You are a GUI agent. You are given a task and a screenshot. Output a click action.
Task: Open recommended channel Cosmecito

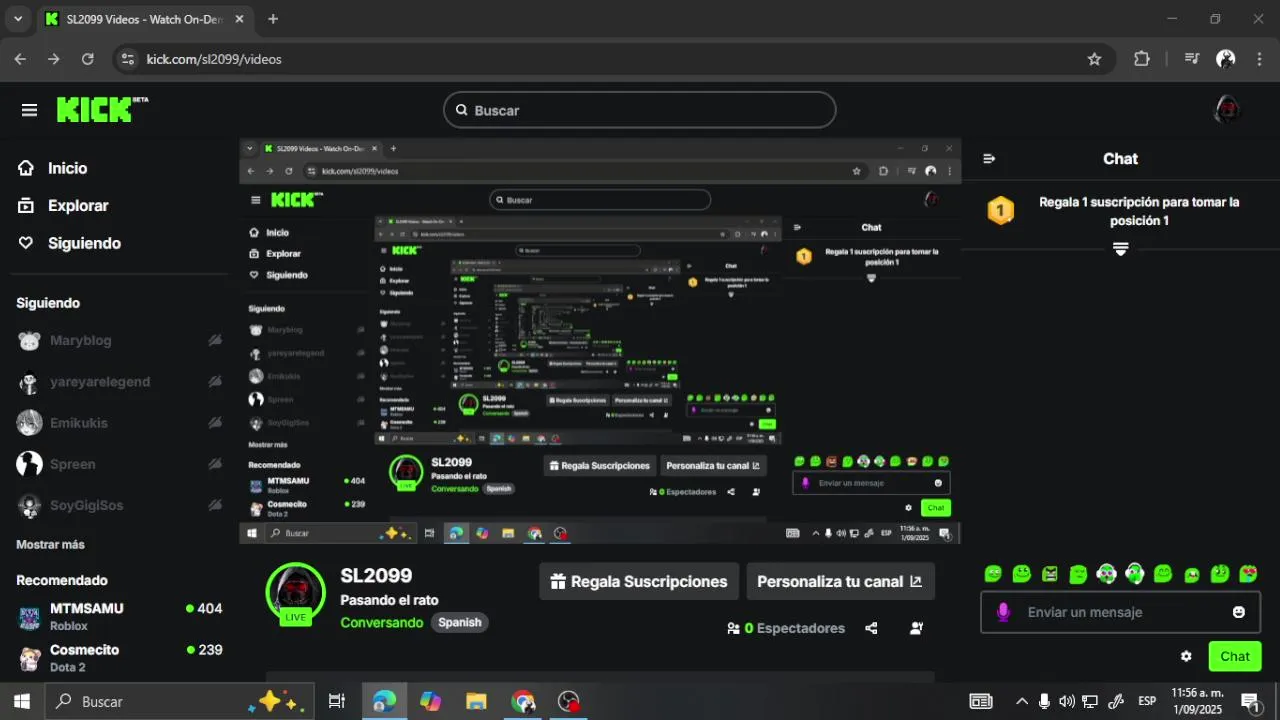[x=120, y=658]
